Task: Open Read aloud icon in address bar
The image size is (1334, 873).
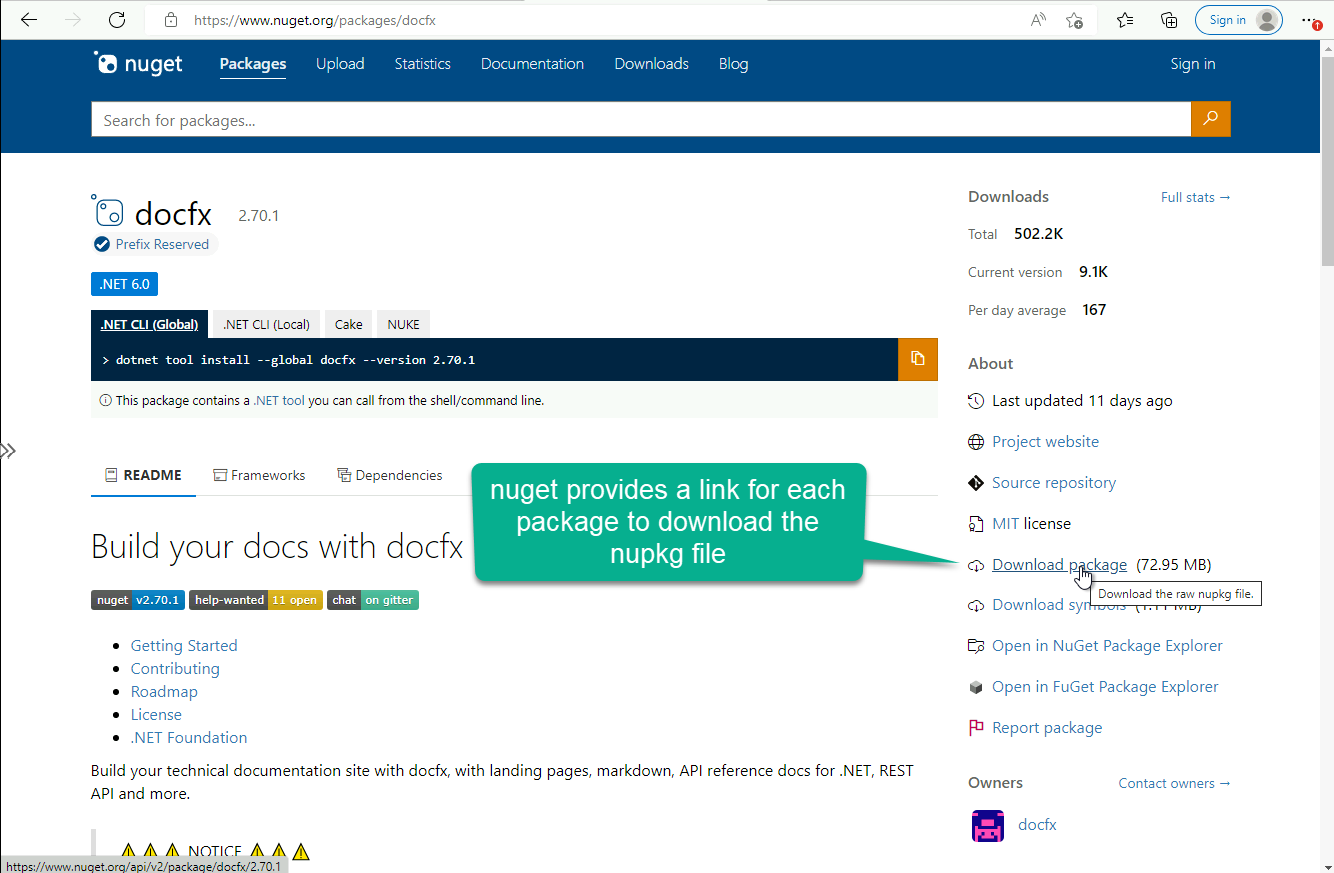Action: [x=1039, y=20]
